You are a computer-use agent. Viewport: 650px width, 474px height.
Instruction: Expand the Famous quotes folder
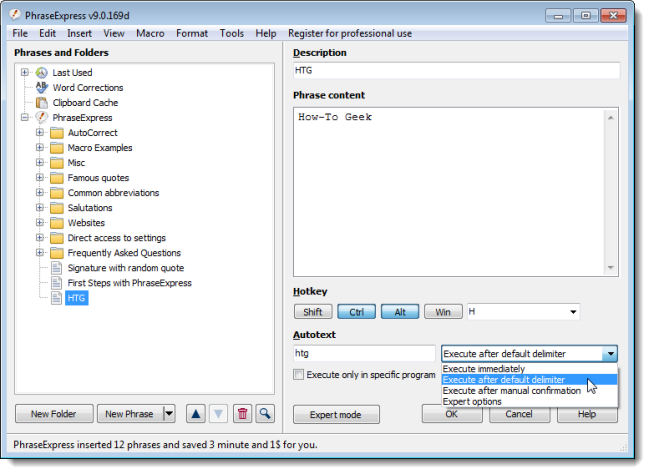coord(40,178)
